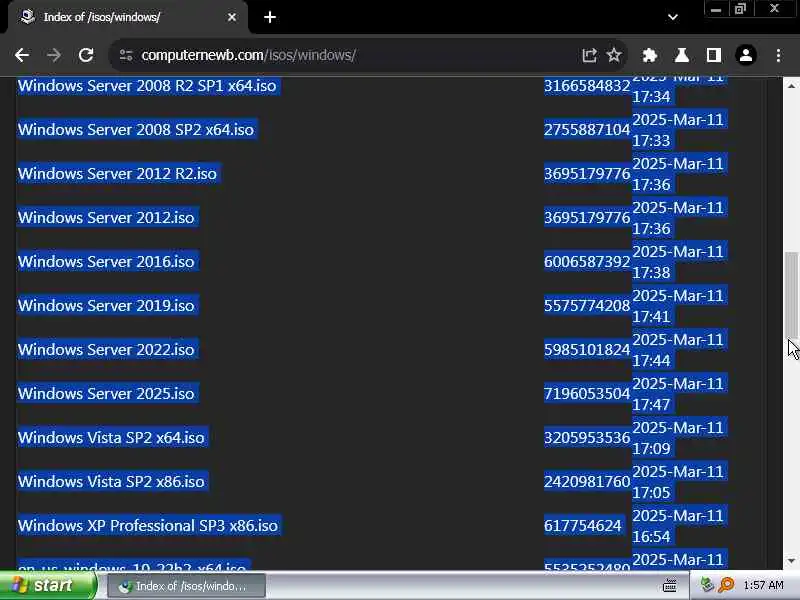Click file size 2420981760

coord(587,481)
